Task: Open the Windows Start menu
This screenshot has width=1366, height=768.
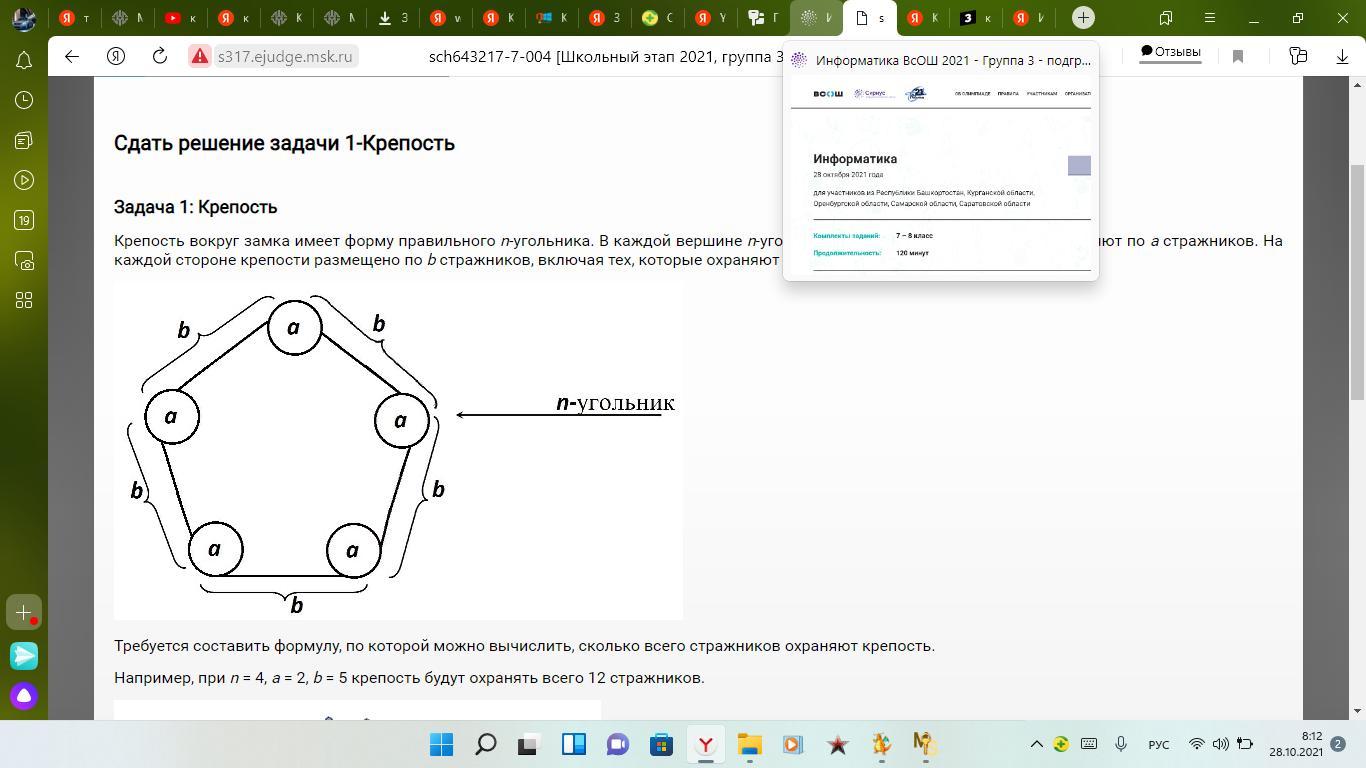Action: pyautogui.click(x=441, y=744)
